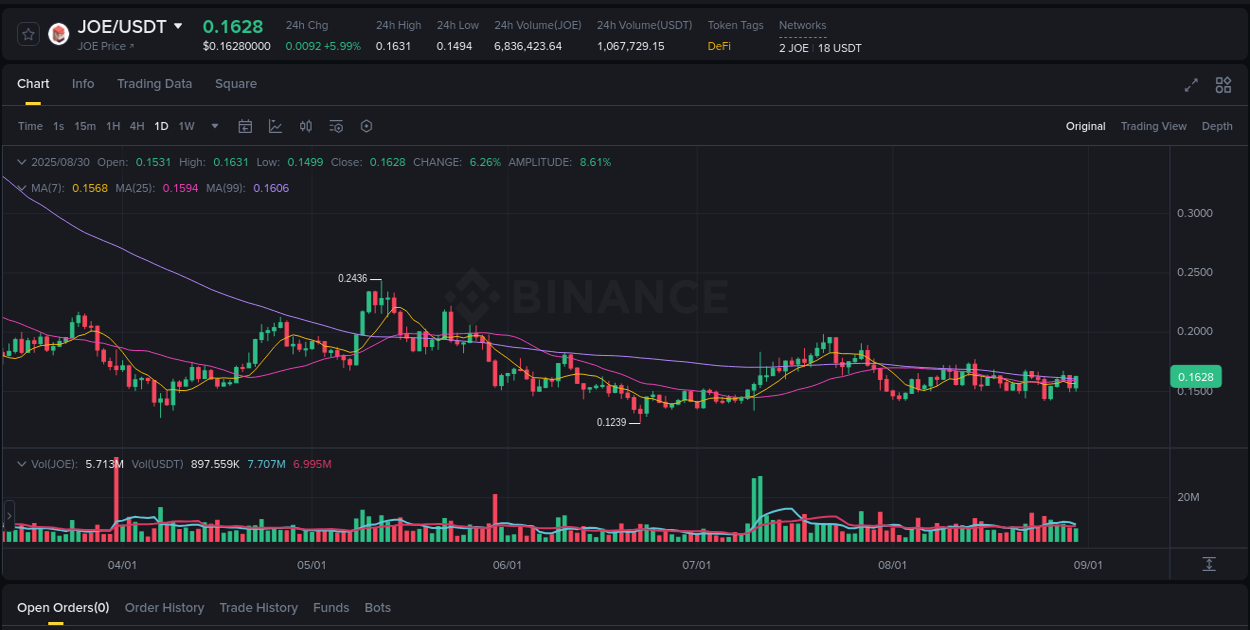The width and height of the screenshot is (1250, 630).
Task: Open the date range calendar icon
Action: 245,126
